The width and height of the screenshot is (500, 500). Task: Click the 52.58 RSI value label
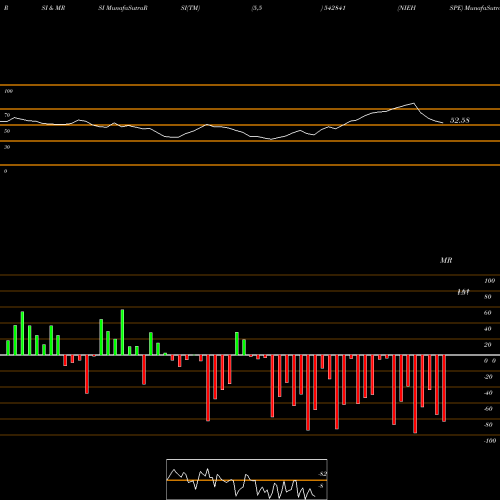click(460, 120)
